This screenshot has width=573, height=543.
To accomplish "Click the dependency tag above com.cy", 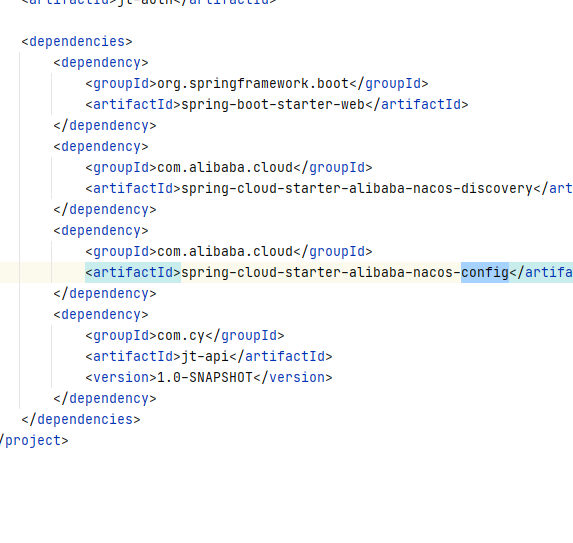I will [101, 314].
